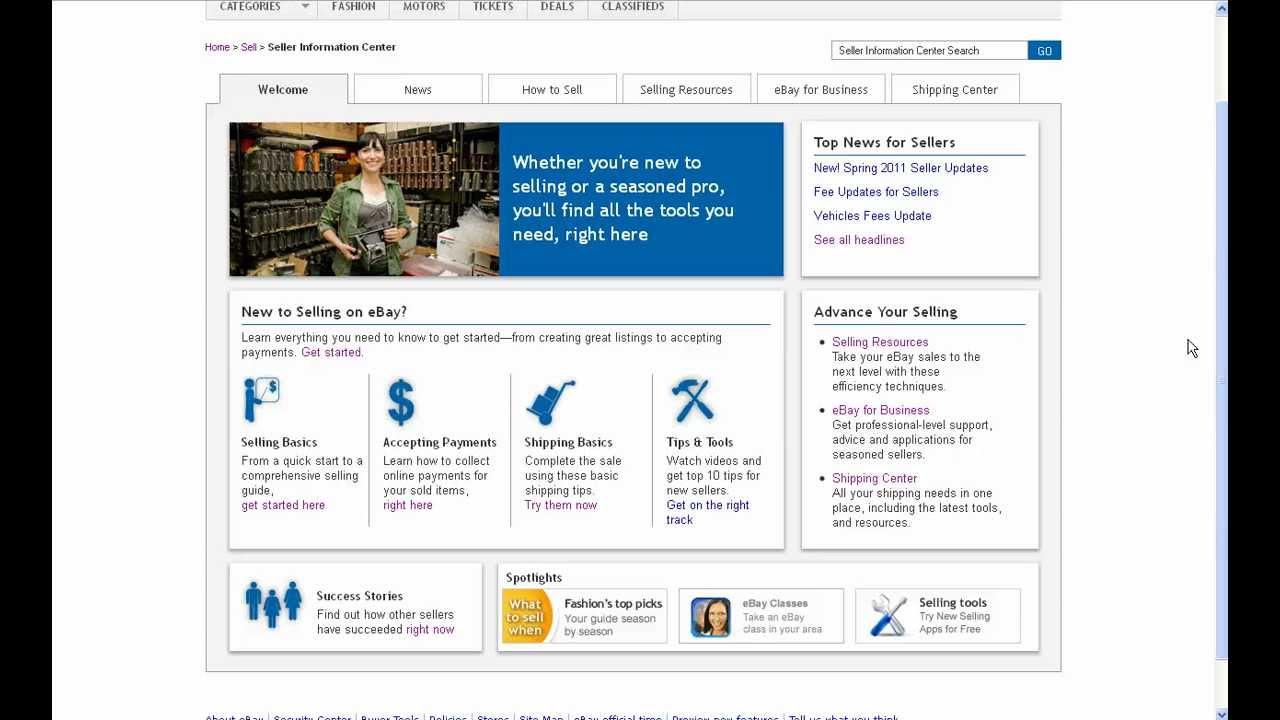The image size is (1280, 720).
Task: Open Selling Resources link in Advance Your Selling
Action: click(880, 342)
